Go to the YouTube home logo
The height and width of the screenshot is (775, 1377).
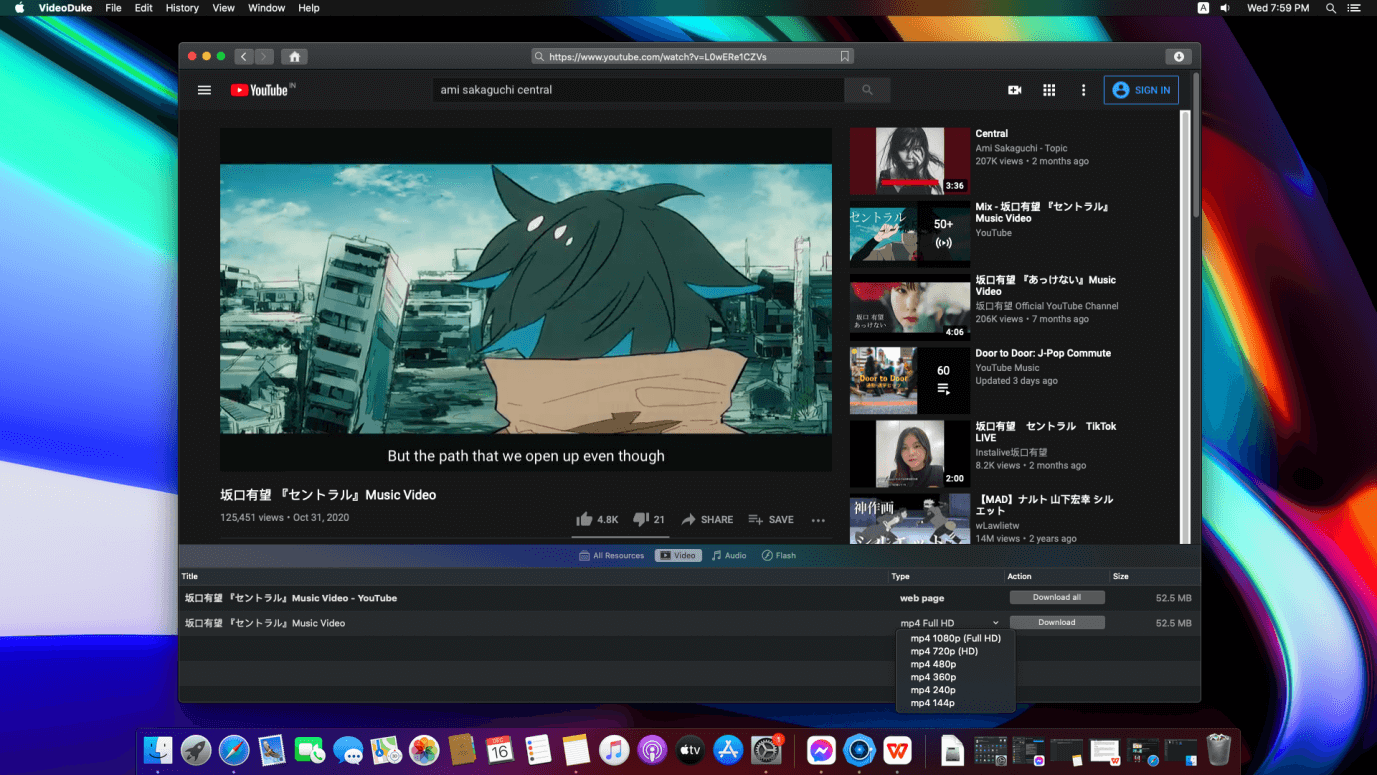tap(263, 90)
